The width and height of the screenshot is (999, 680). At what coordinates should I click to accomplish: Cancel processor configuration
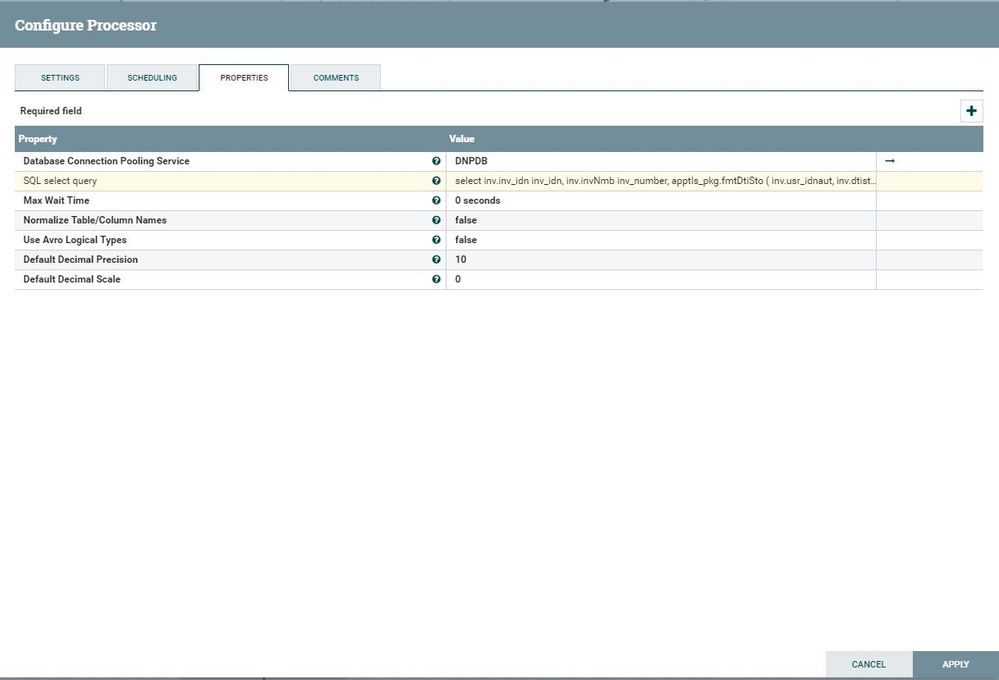pyautogui.click(x=868, y=664)
